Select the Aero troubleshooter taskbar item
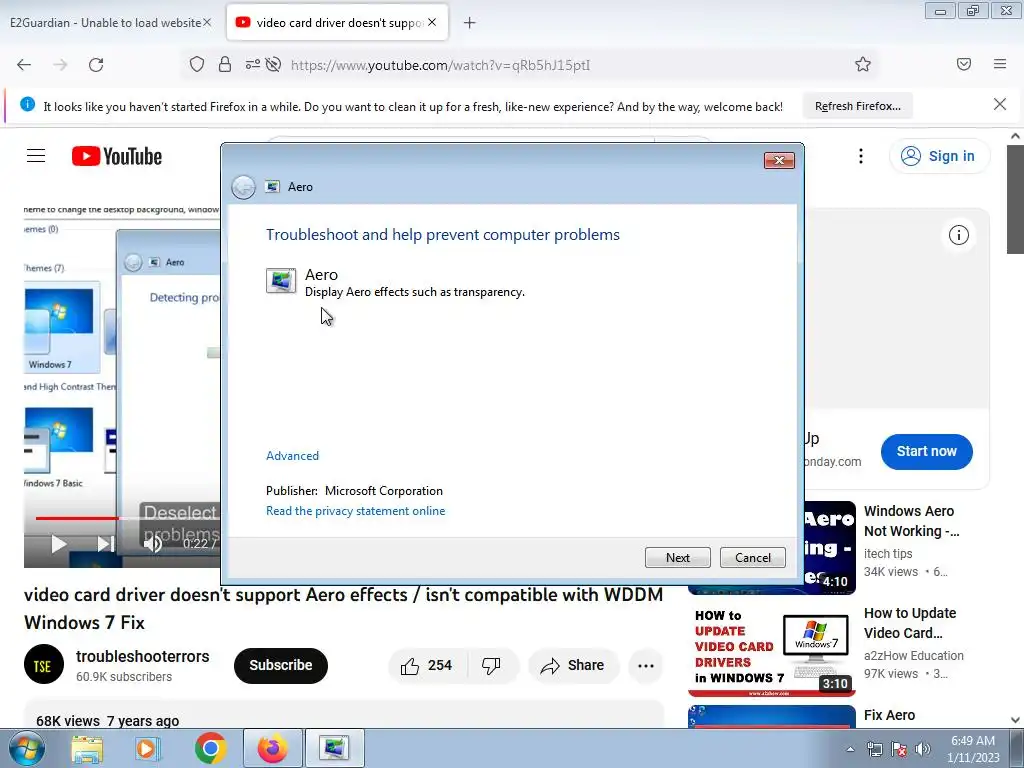Viewport: 1024px width, 768px height. (334, 748)
